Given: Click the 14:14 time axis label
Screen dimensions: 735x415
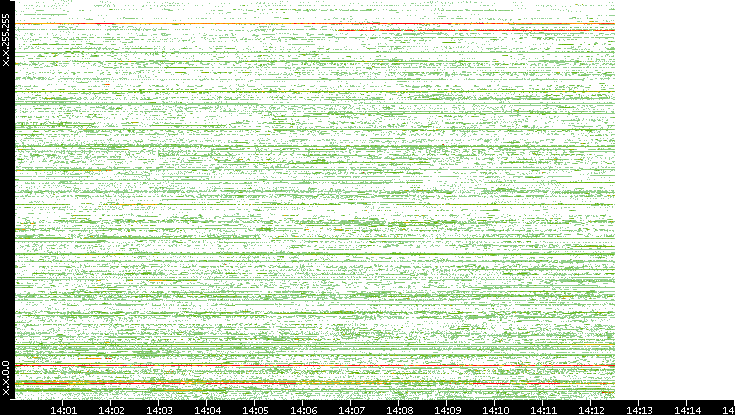Looking at the screenshot, I should click(x=687, y=410).
